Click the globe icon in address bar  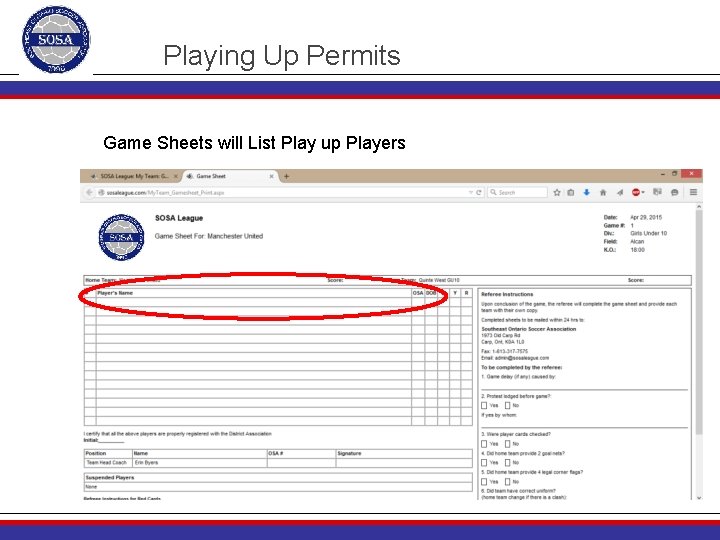(x=101, y=192)
